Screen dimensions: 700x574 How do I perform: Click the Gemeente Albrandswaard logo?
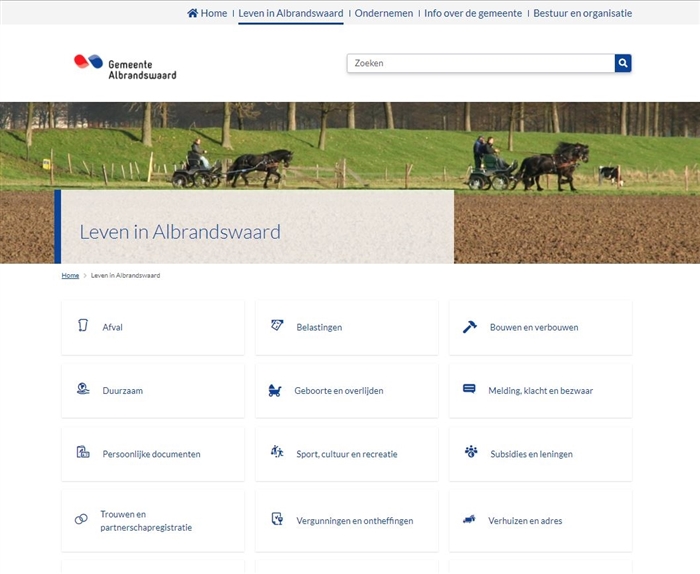point(125,66)
